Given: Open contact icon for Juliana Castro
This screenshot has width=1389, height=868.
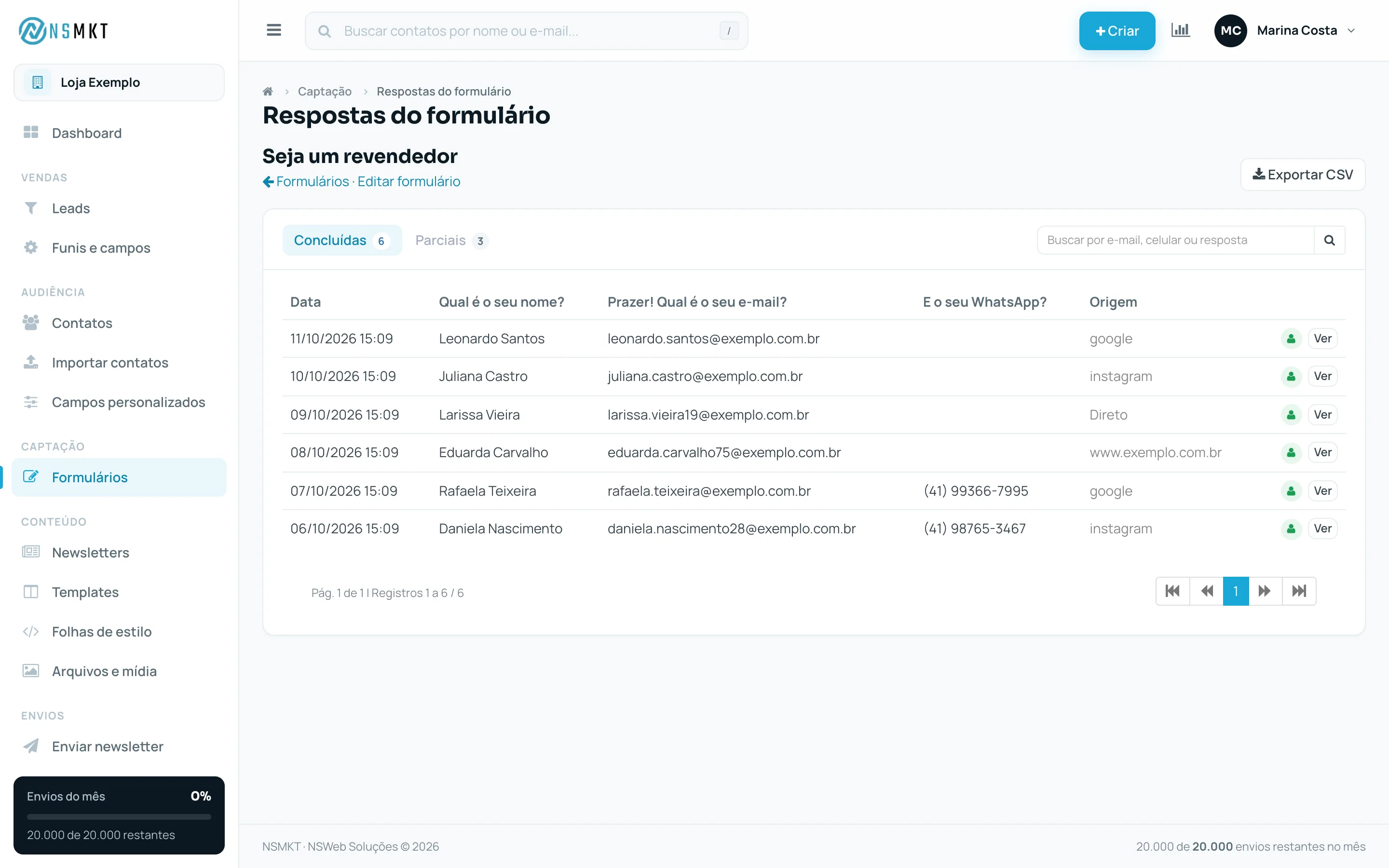Looking at the screenshot, I should point(1291,377).
